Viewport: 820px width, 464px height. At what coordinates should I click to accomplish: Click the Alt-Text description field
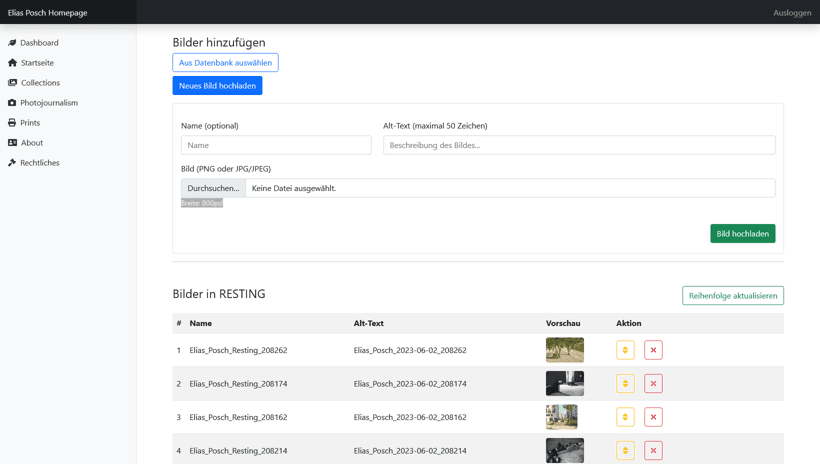(x=578, y=145)
